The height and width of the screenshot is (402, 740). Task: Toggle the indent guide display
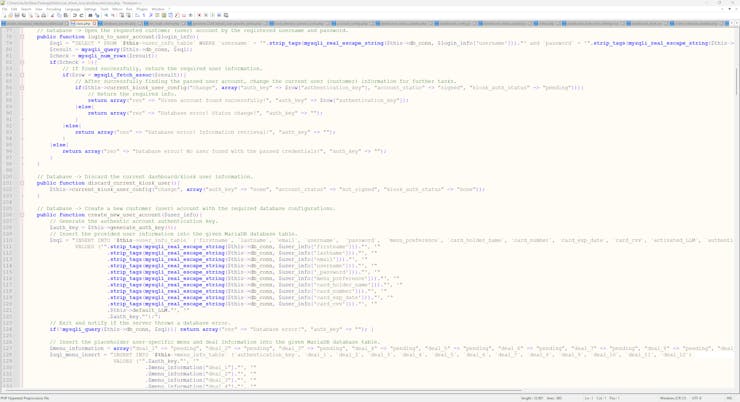pos(151,15)
